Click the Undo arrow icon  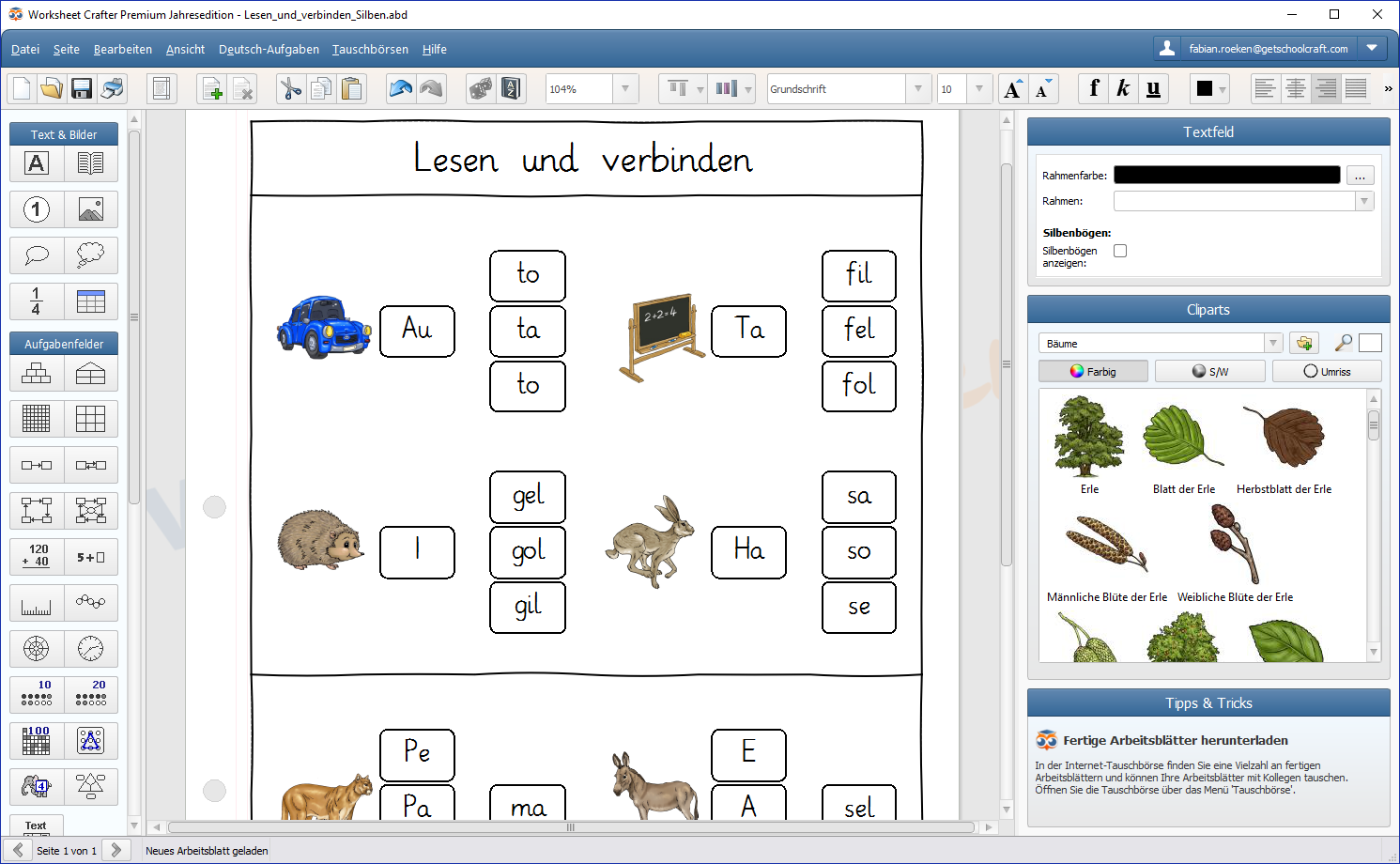401,89
